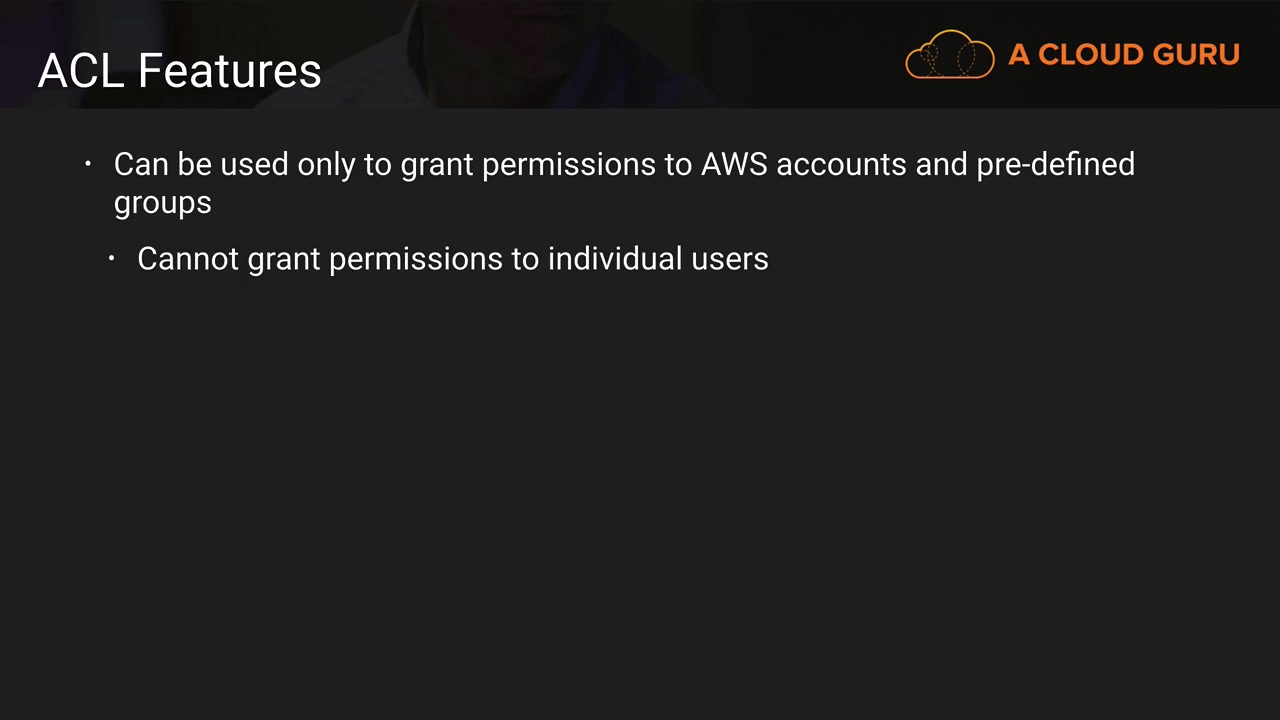The height and width of the screenshot is (720, 1280).
Task: Click the word "Can" starting the first bullet
Action: (x=140, y=164)
